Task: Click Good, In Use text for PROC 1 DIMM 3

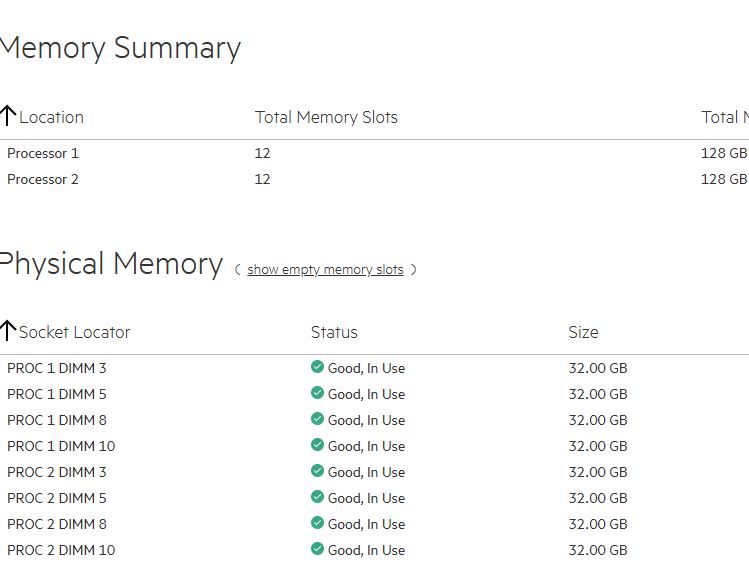Action: pos(366,368)
